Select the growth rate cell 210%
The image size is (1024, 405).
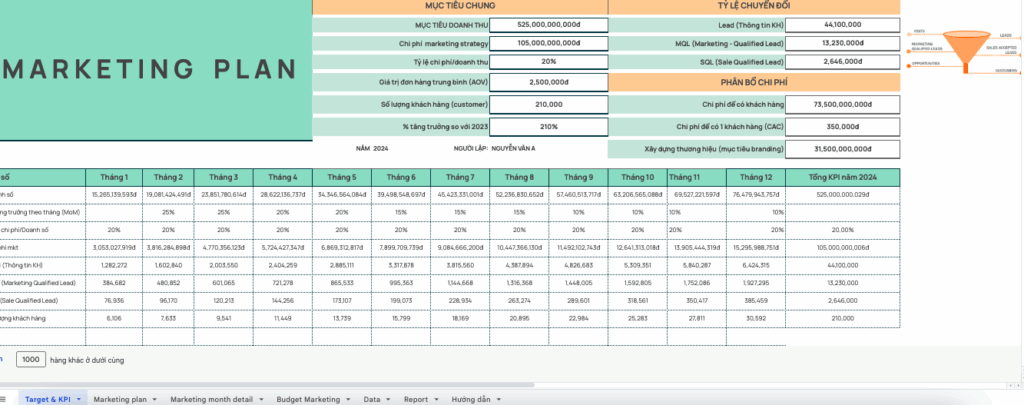click(549, 127)
